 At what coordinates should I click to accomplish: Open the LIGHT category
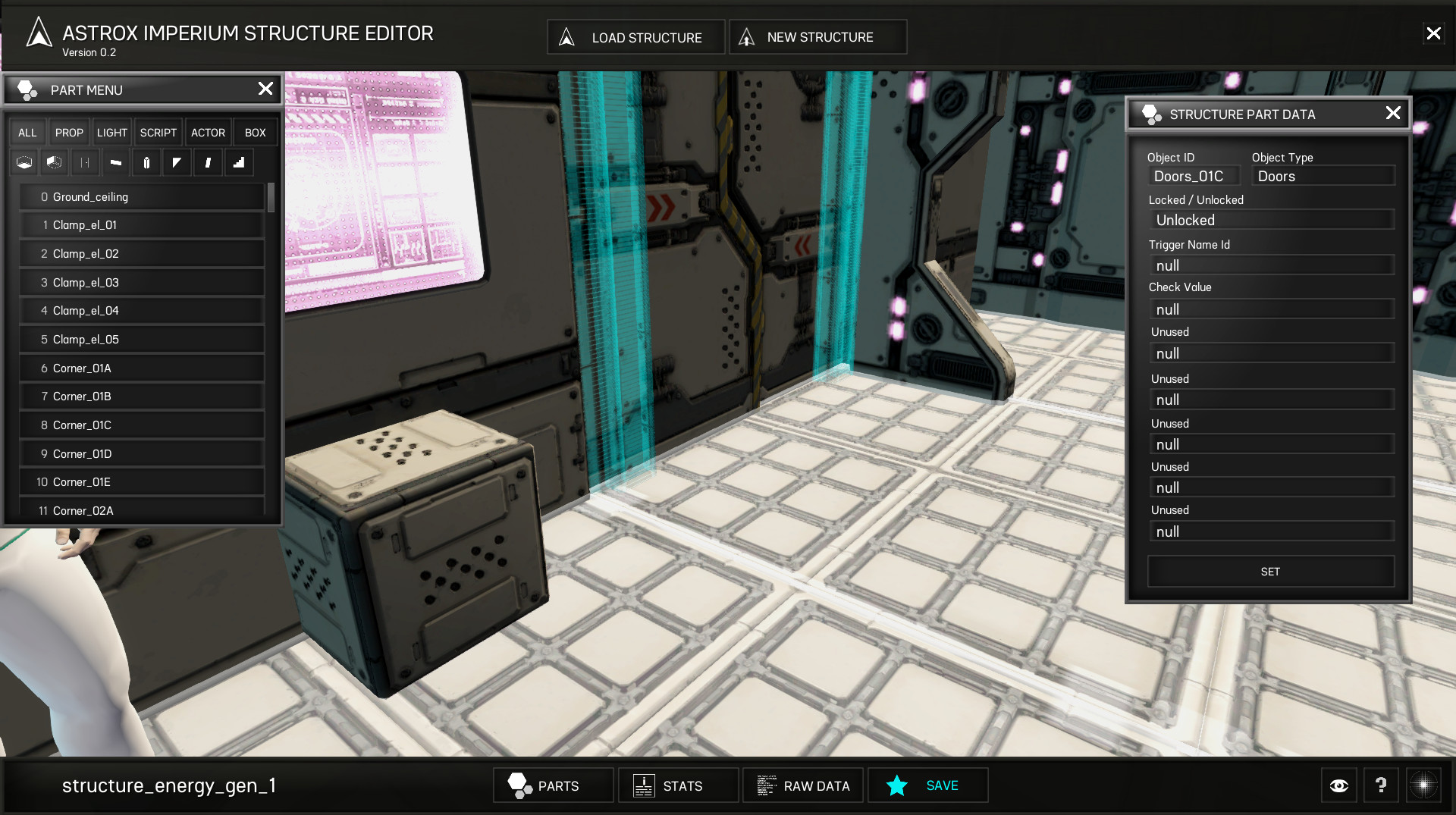111,132
